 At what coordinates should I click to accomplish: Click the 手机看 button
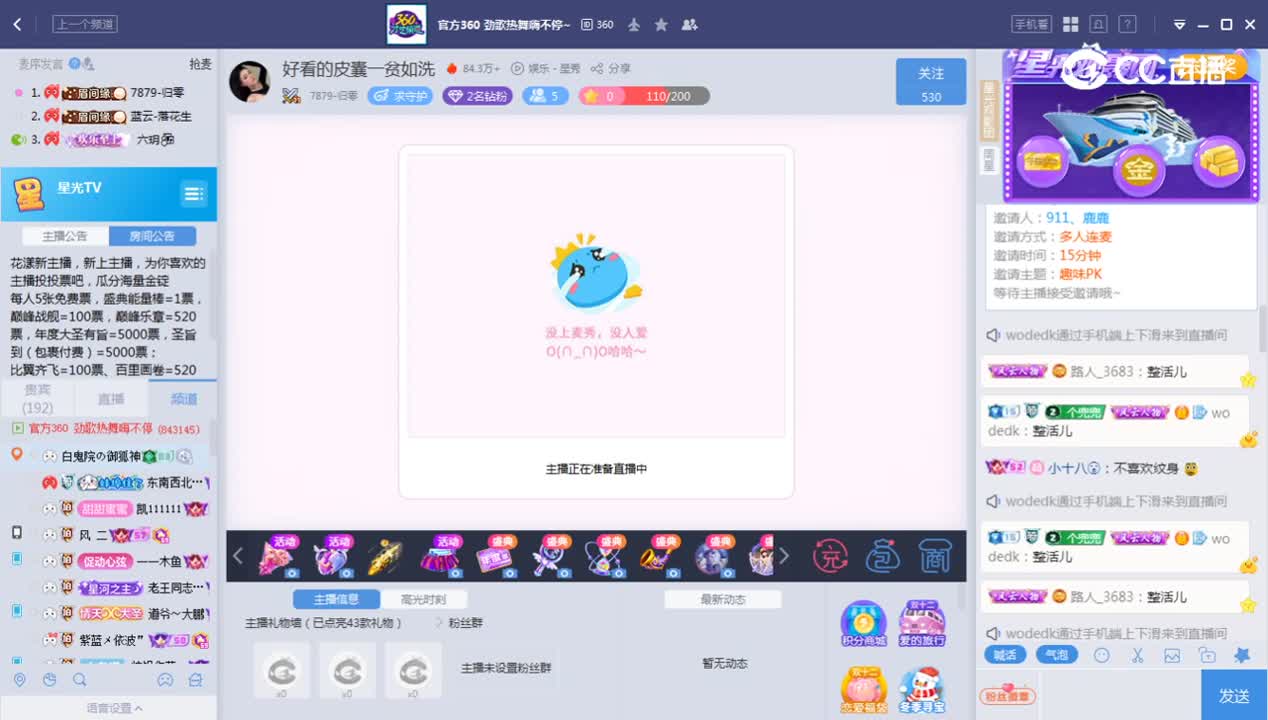tap(1031, 24)
